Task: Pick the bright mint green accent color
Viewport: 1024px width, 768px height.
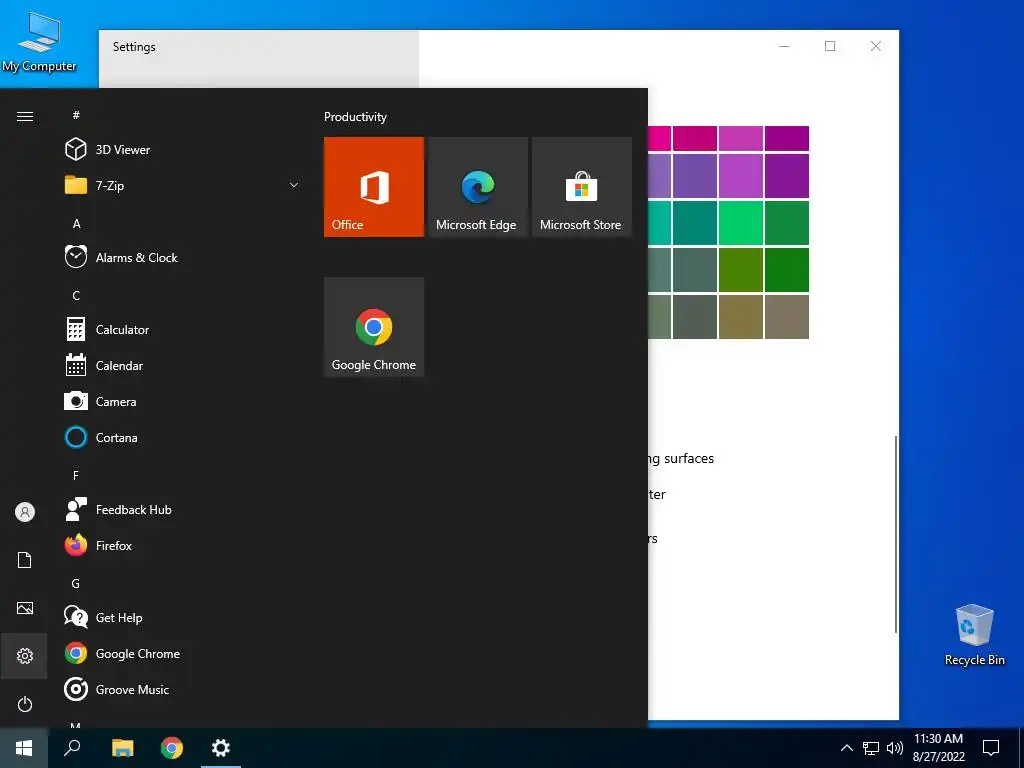Action: (x=741, y=223)
